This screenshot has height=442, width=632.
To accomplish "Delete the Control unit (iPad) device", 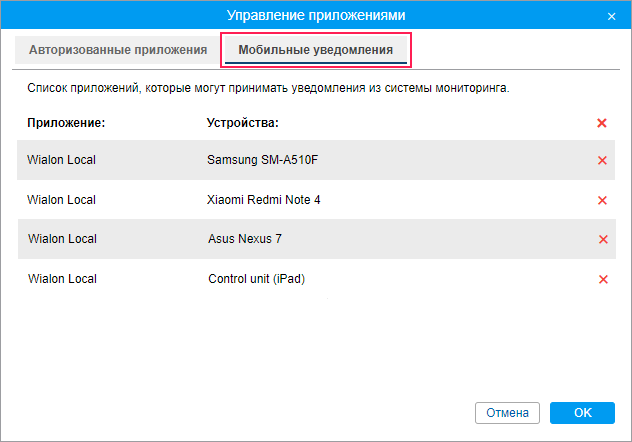I will (x=602, y=279).
